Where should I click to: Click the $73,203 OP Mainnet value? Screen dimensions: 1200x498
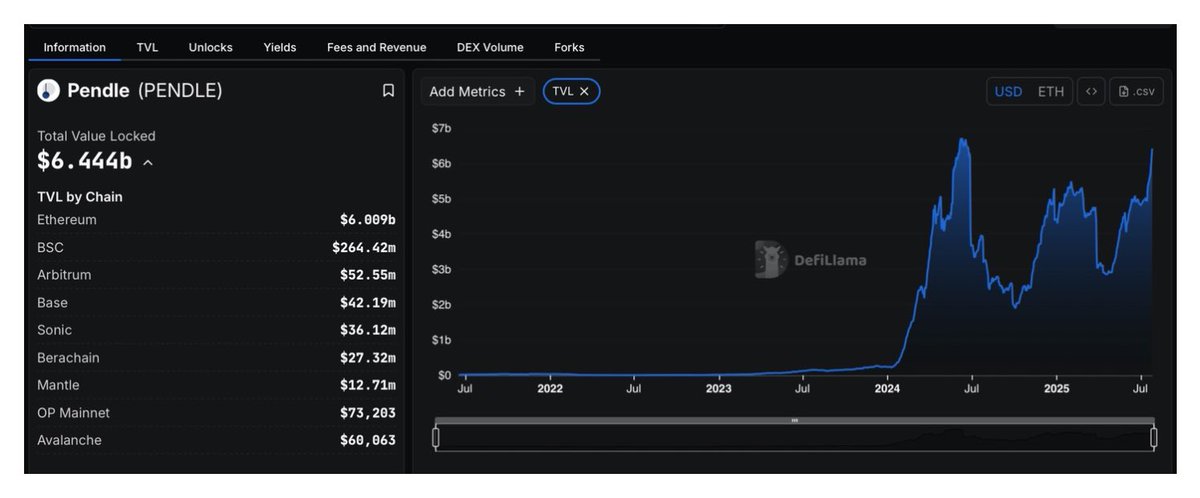[368, 413]
